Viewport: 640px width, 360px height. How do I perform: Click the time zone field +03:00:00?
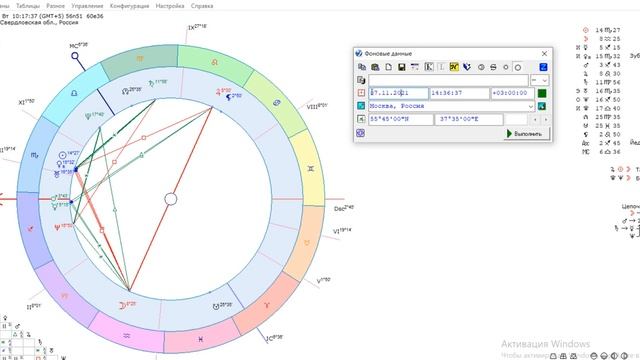(x=512, y=93)
